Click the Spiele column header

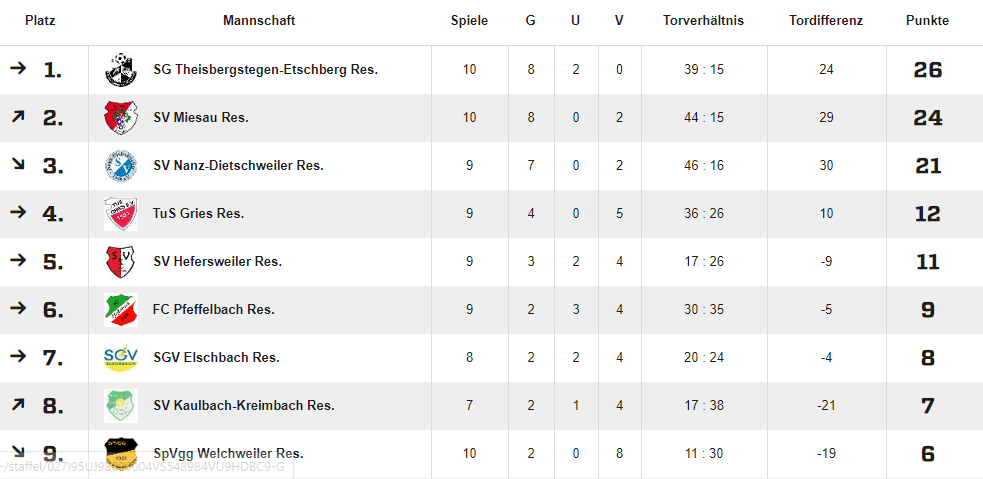(x=469, y=21)
